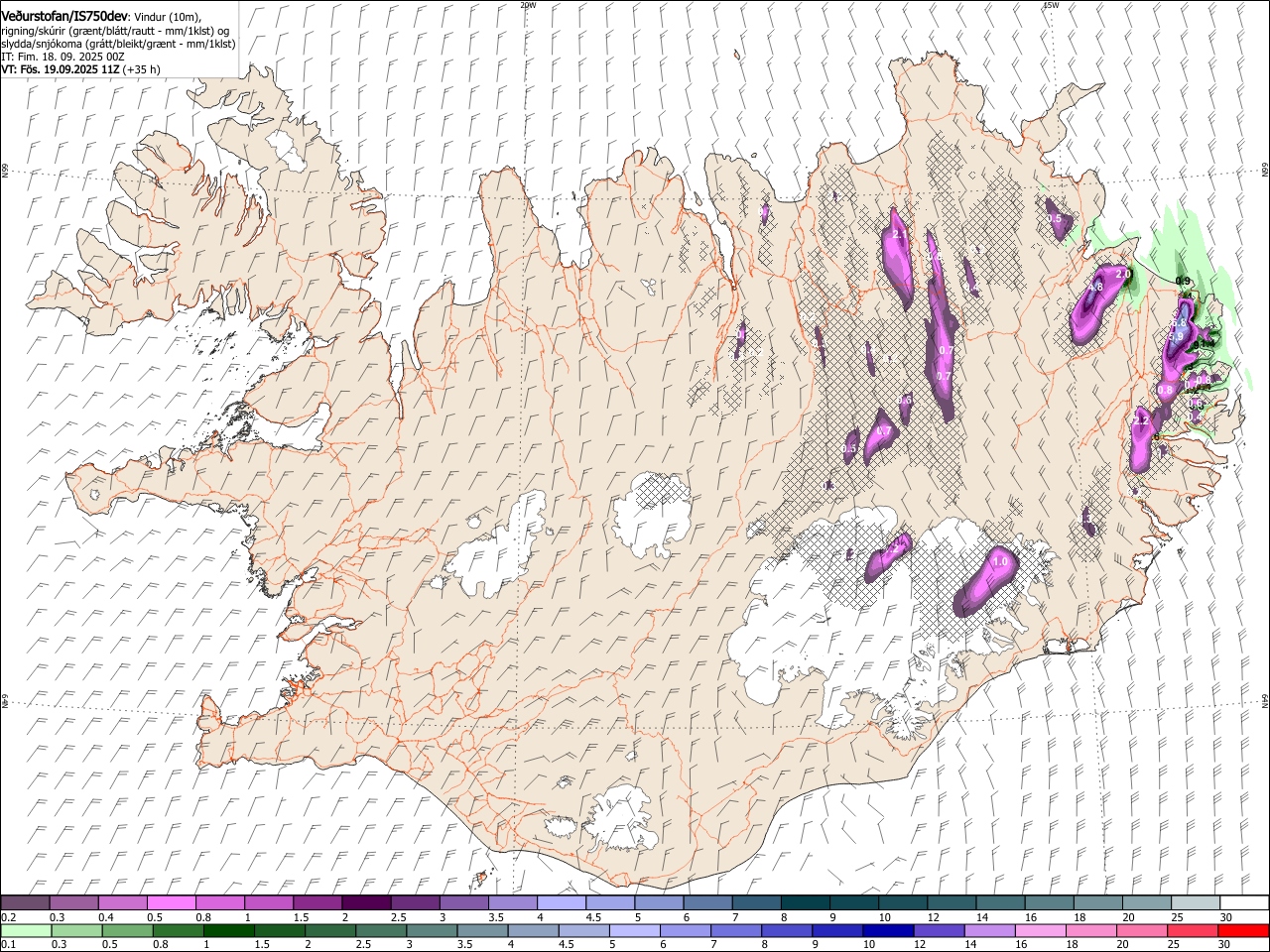Click the 2.0 precipitation value in the east
Image resolution: width=1270 pixels, height=952 pixels.
pyautogui.click(x=1123, y=274)
